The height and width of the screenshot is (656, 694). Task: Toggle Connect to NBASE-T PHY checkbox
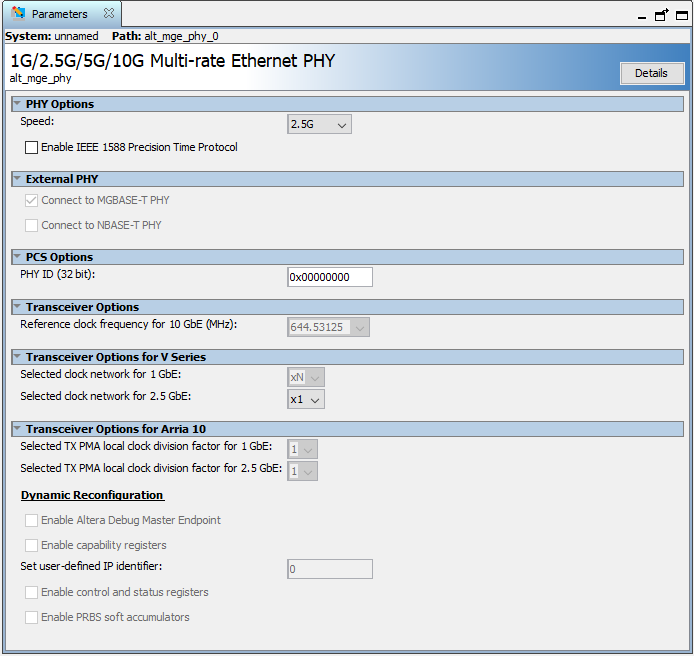pyautogui.click(x=31, y=225)
